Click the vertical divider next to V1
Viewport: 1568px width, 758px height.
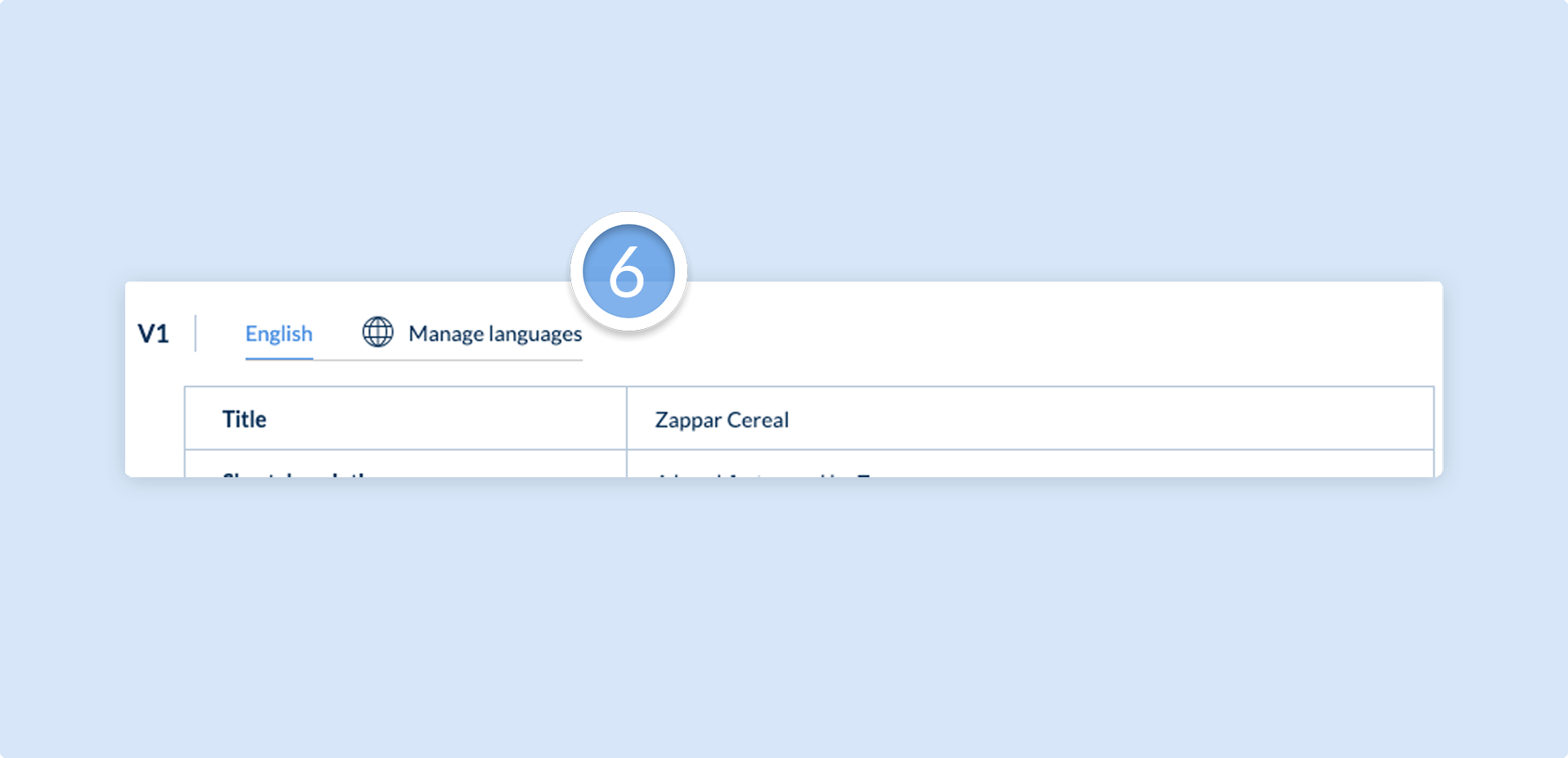196,333
